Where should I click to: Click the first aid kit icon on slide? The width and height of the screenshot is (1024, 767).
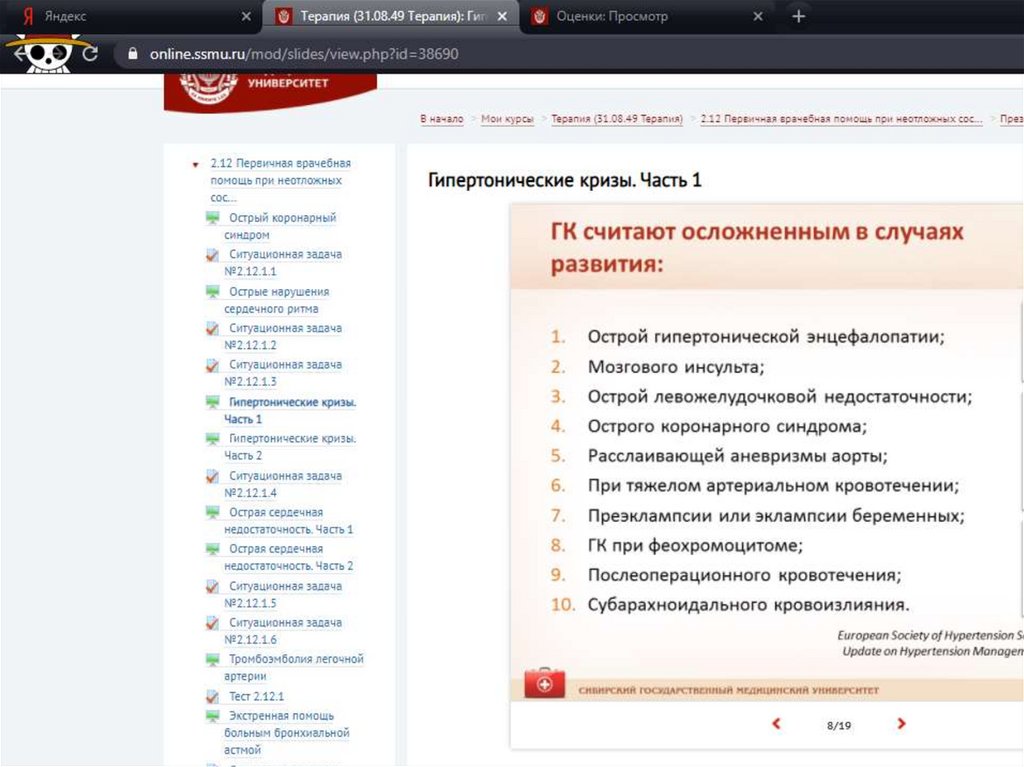click(x=544, y=683)
